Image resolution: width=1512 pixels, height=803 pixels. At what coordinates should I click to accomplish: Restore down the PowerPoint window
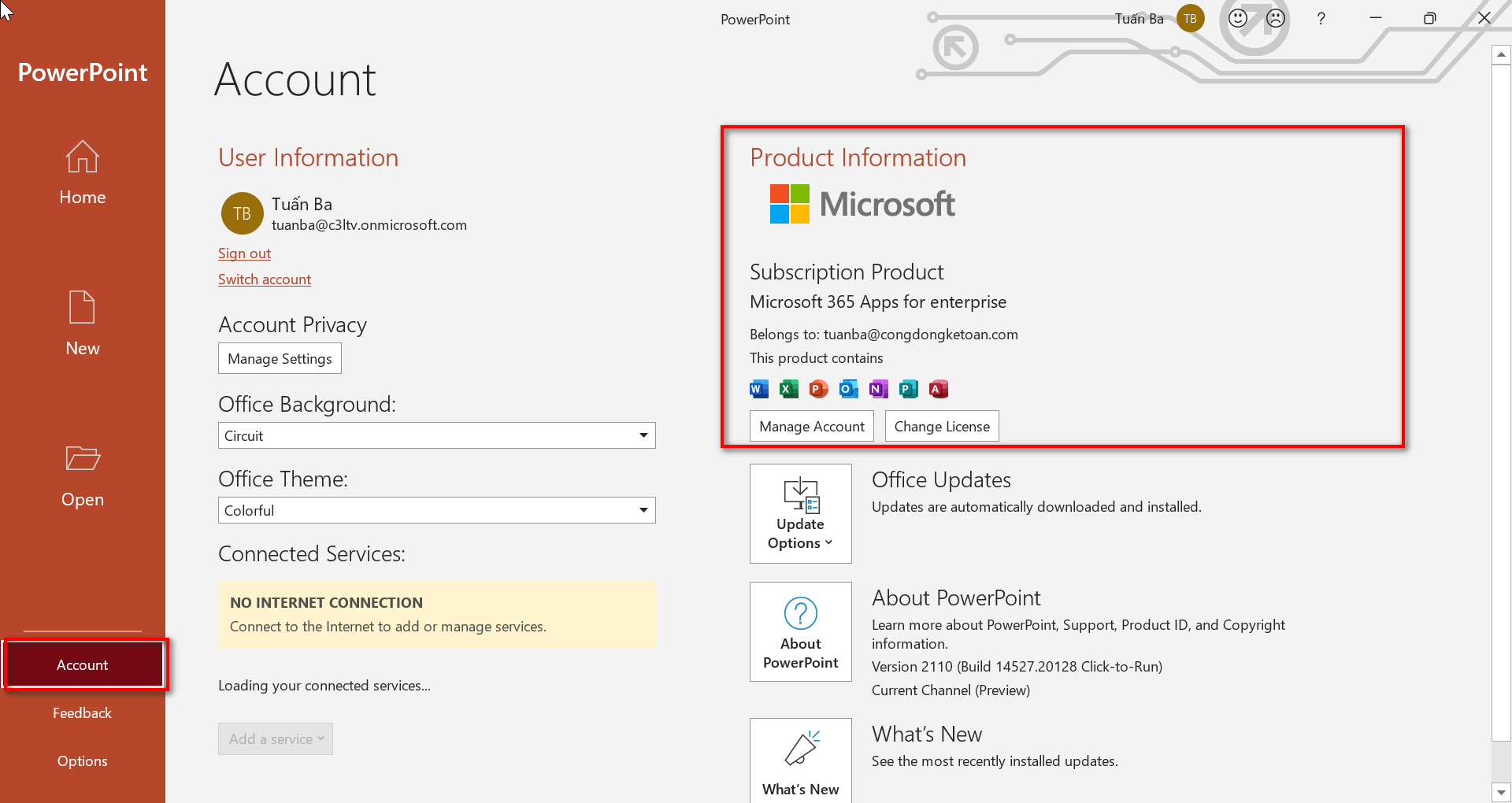[x=1430, y=18]
